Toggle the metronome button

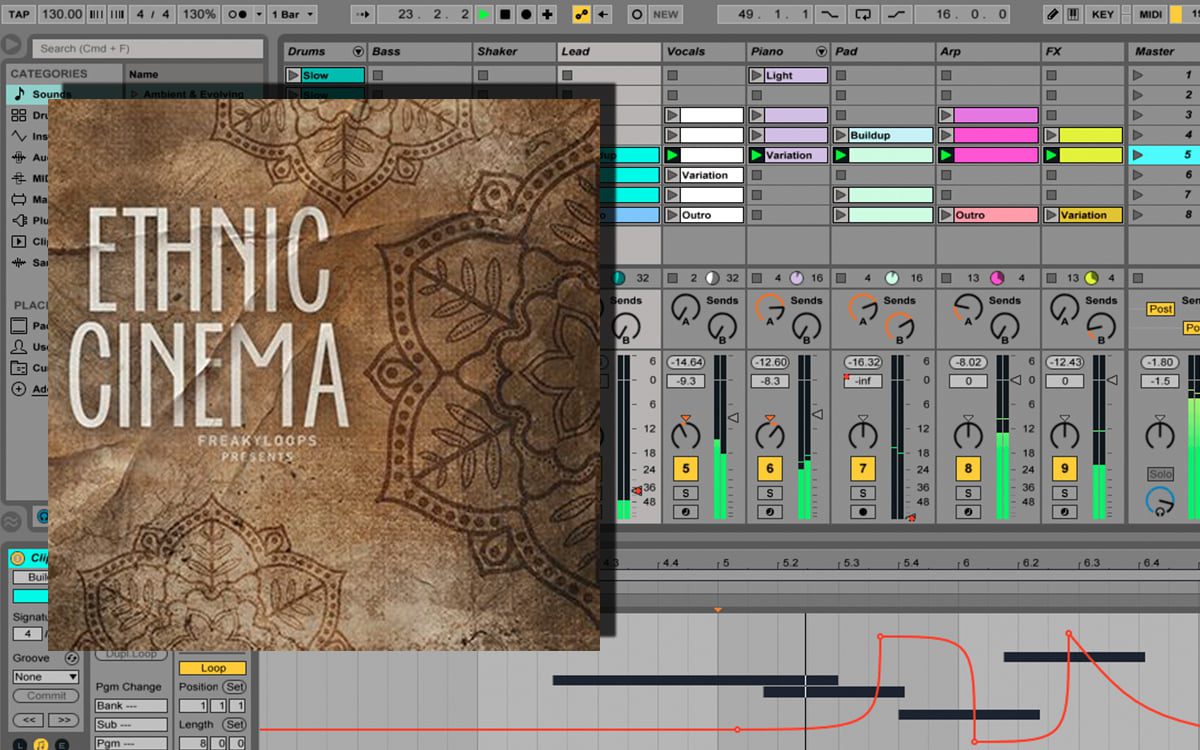point(239,14)
